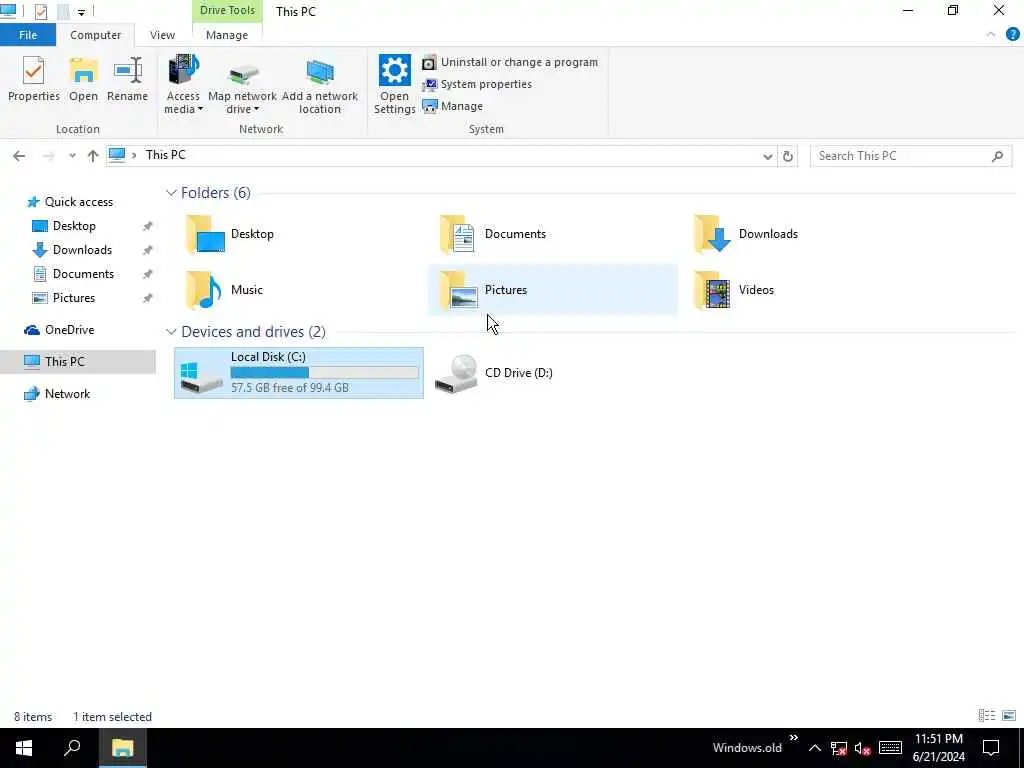Viewport: 1024px width, 768px height.
Task: Open the recent locations dropdown arrow
Action: [72, 155]
